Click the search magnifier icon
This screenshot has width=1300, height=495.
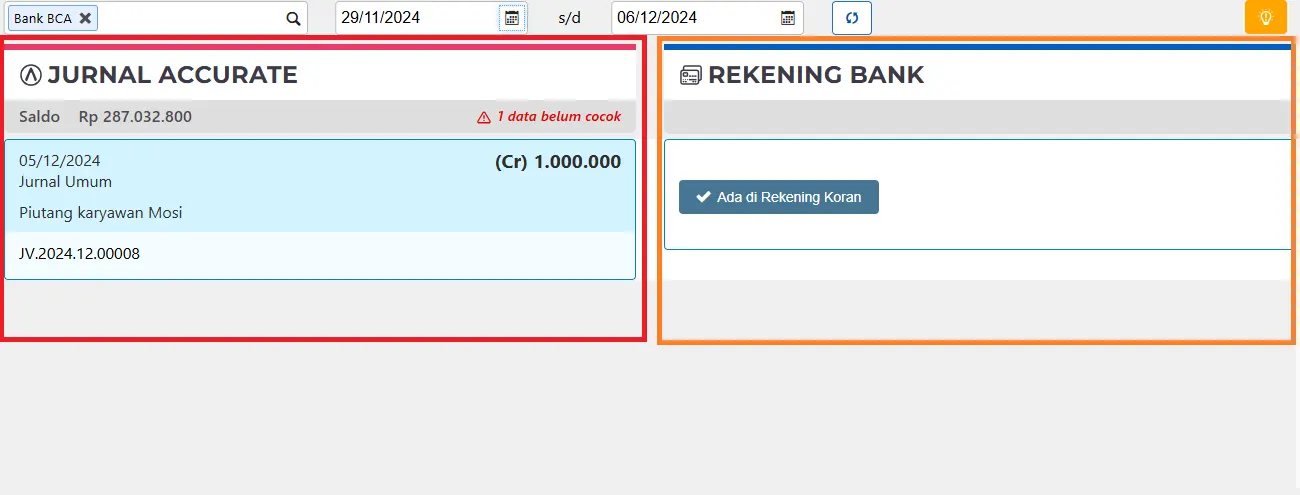[293, 18]
